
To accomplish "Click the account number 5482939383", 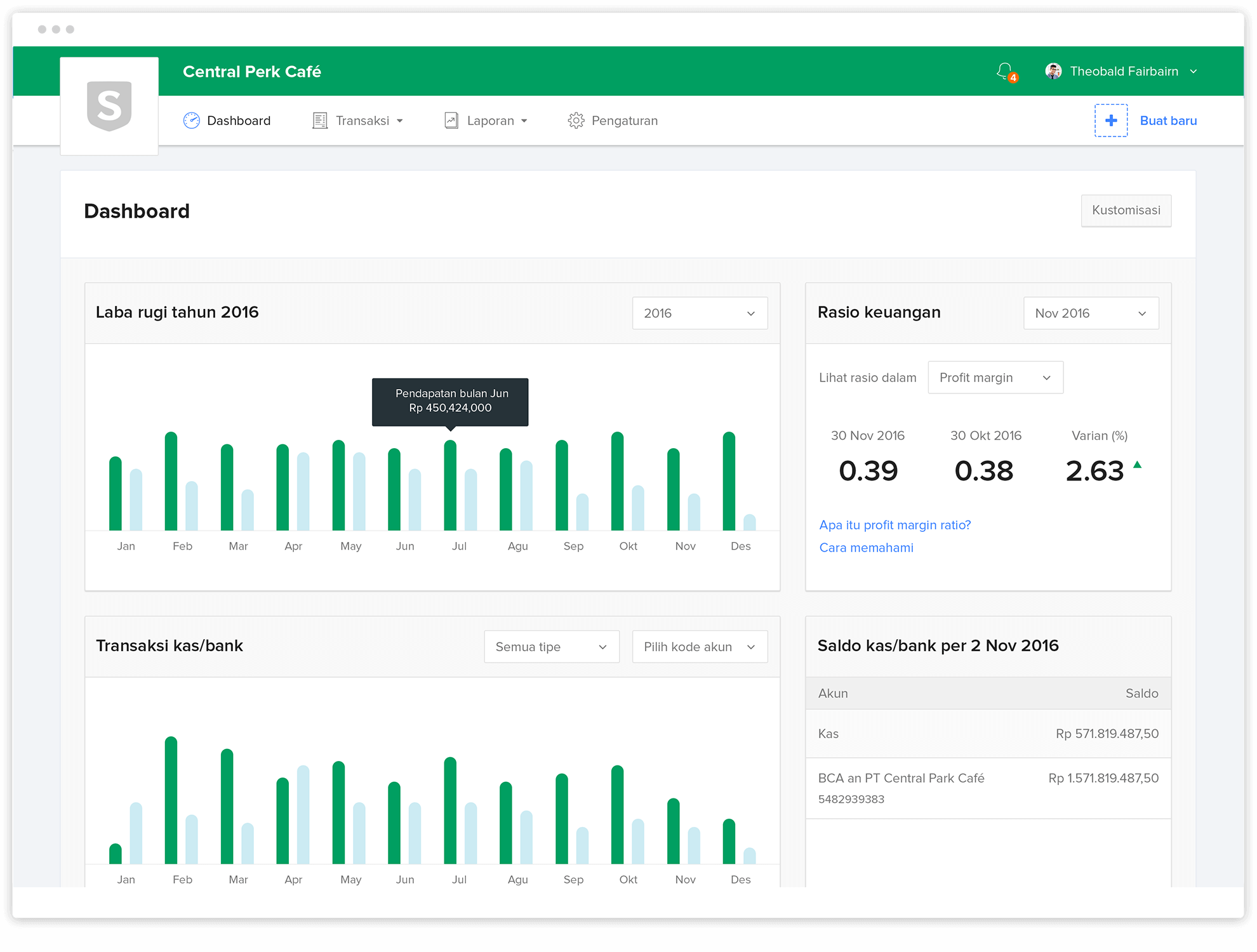I will pos(851,799).
